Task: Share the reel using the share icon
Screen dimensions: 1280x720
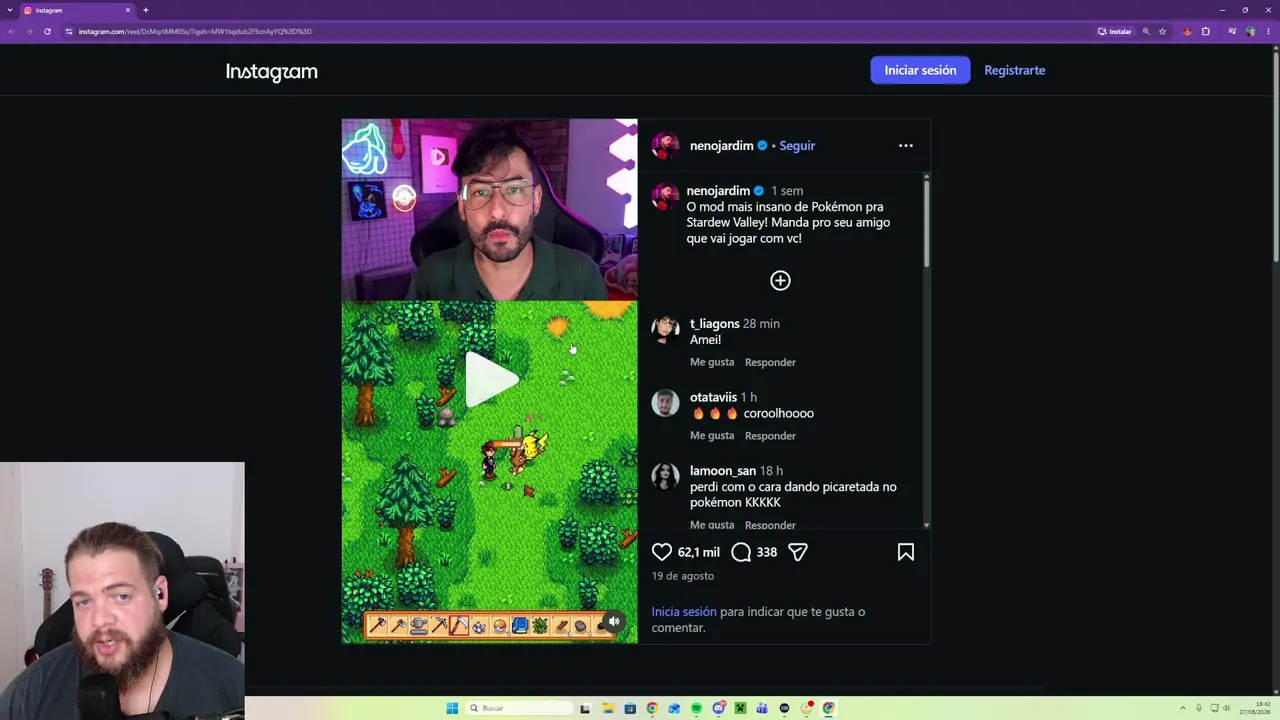Action: (x=798, y=552)
